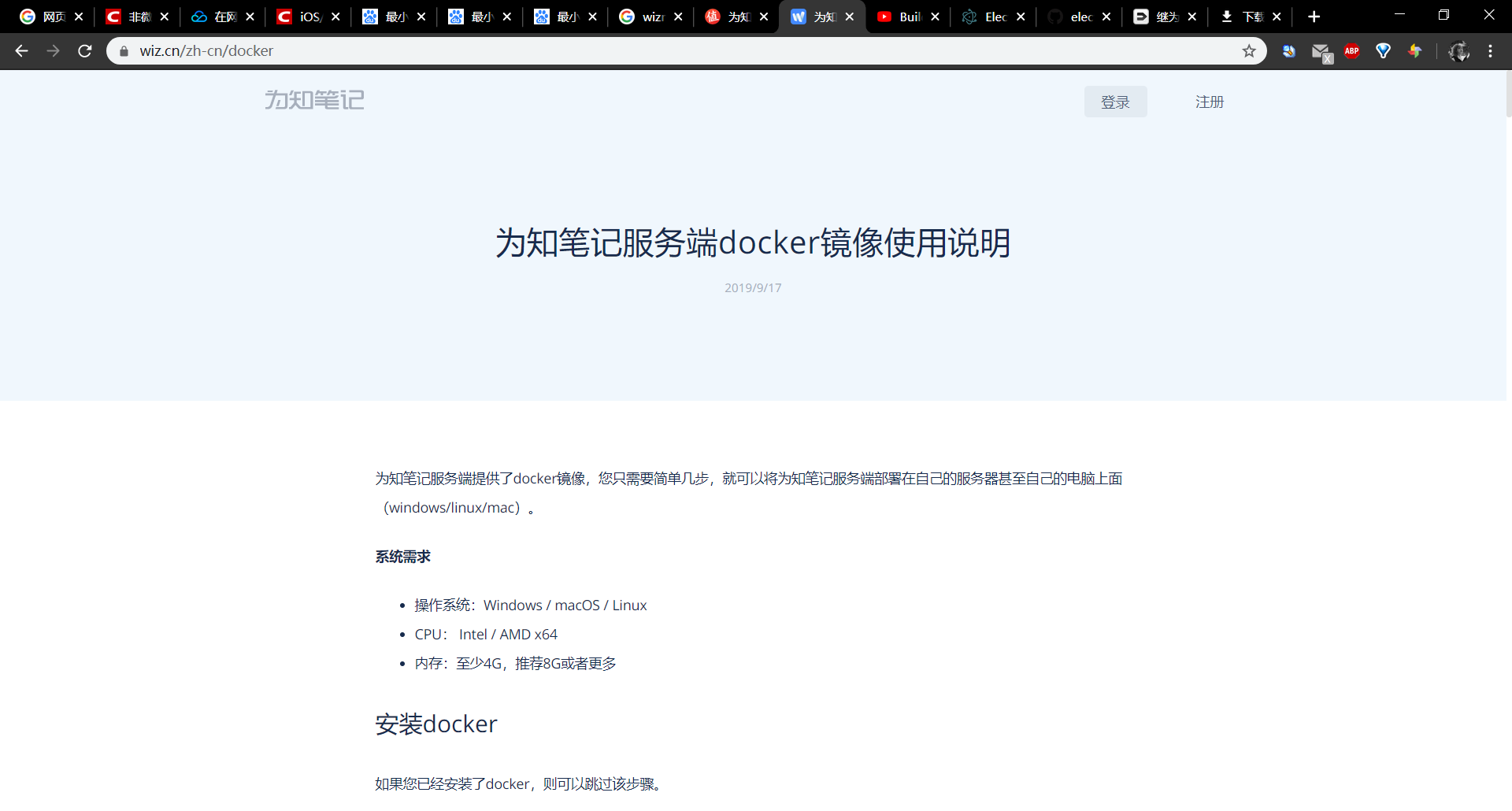The width and height of the screenshot is (1512, 811).
Task: Close the 在网 cloud tab
Action: tap(250, 17)
